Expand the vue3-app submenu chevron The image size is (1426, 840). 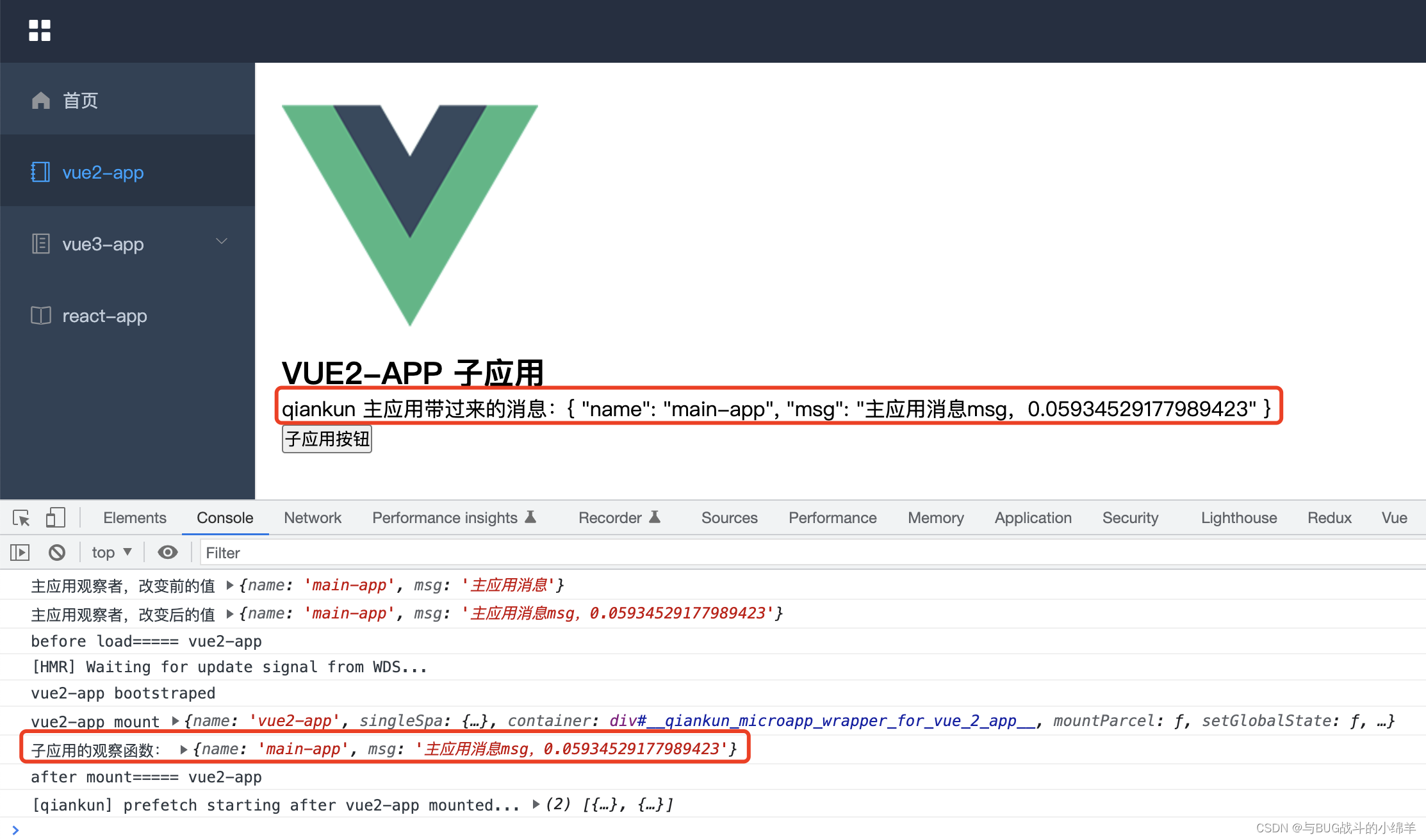pyautogui.click(x=222, y=242)
